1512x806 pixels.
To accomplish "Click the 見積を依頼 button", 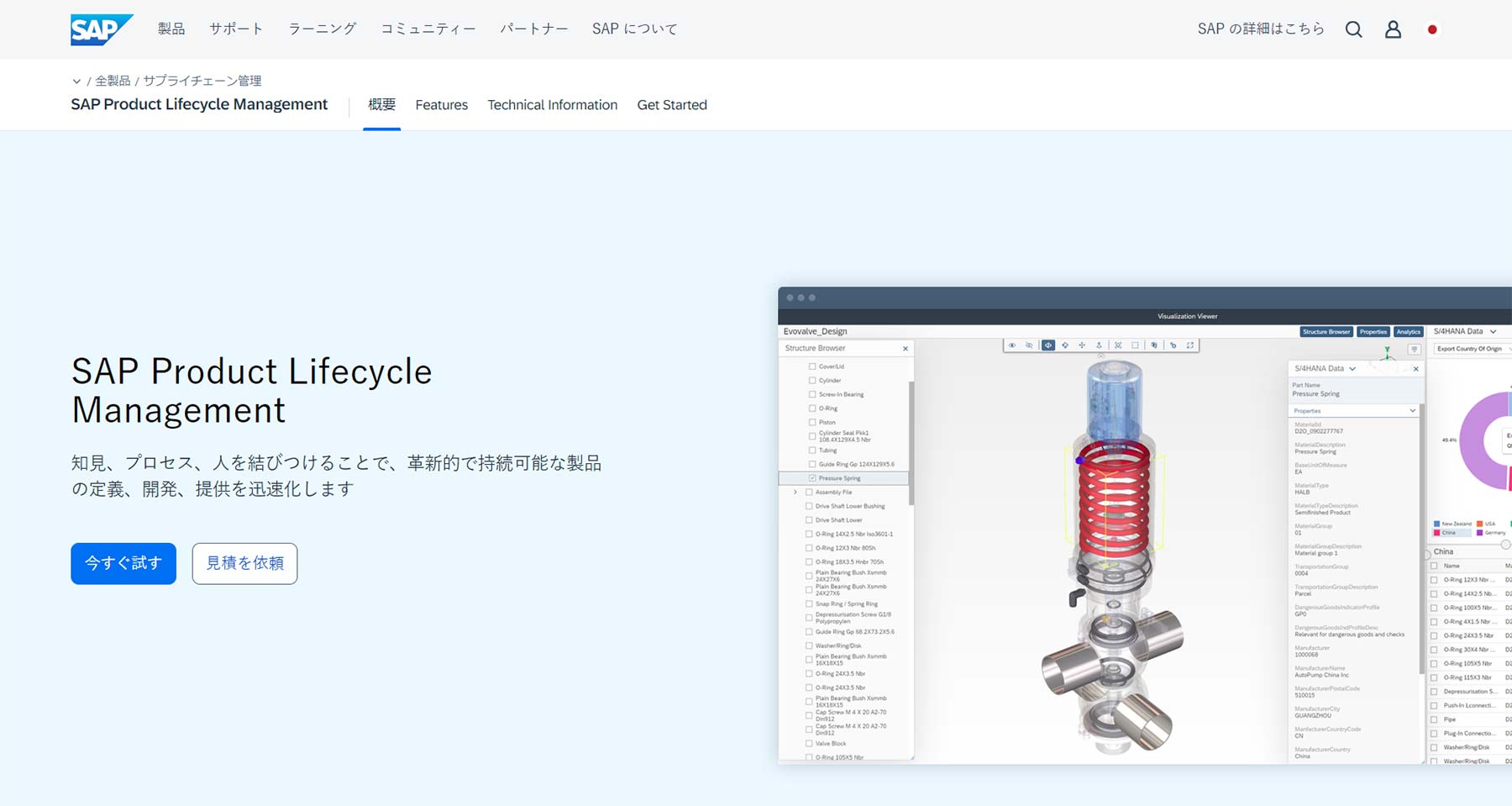I will pos(244,563).
